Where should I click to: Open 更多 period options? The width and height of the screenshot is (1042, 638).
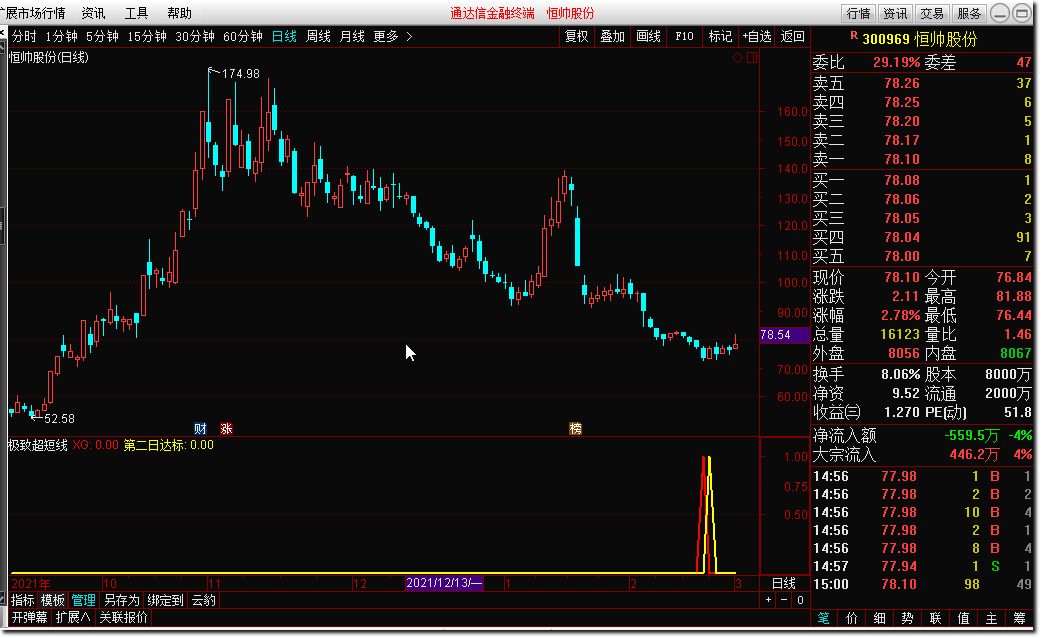click(x=385, y=37)
